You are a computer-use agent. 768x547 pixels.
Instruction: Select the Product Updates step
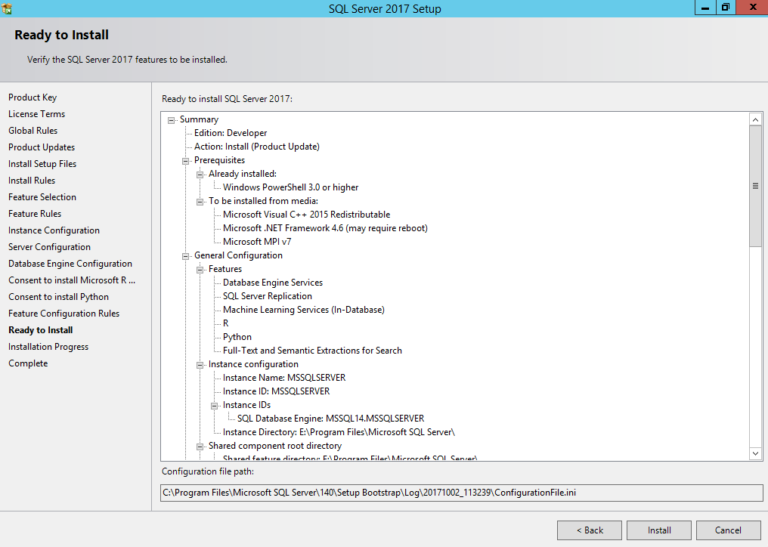click(x=42, y=147)
